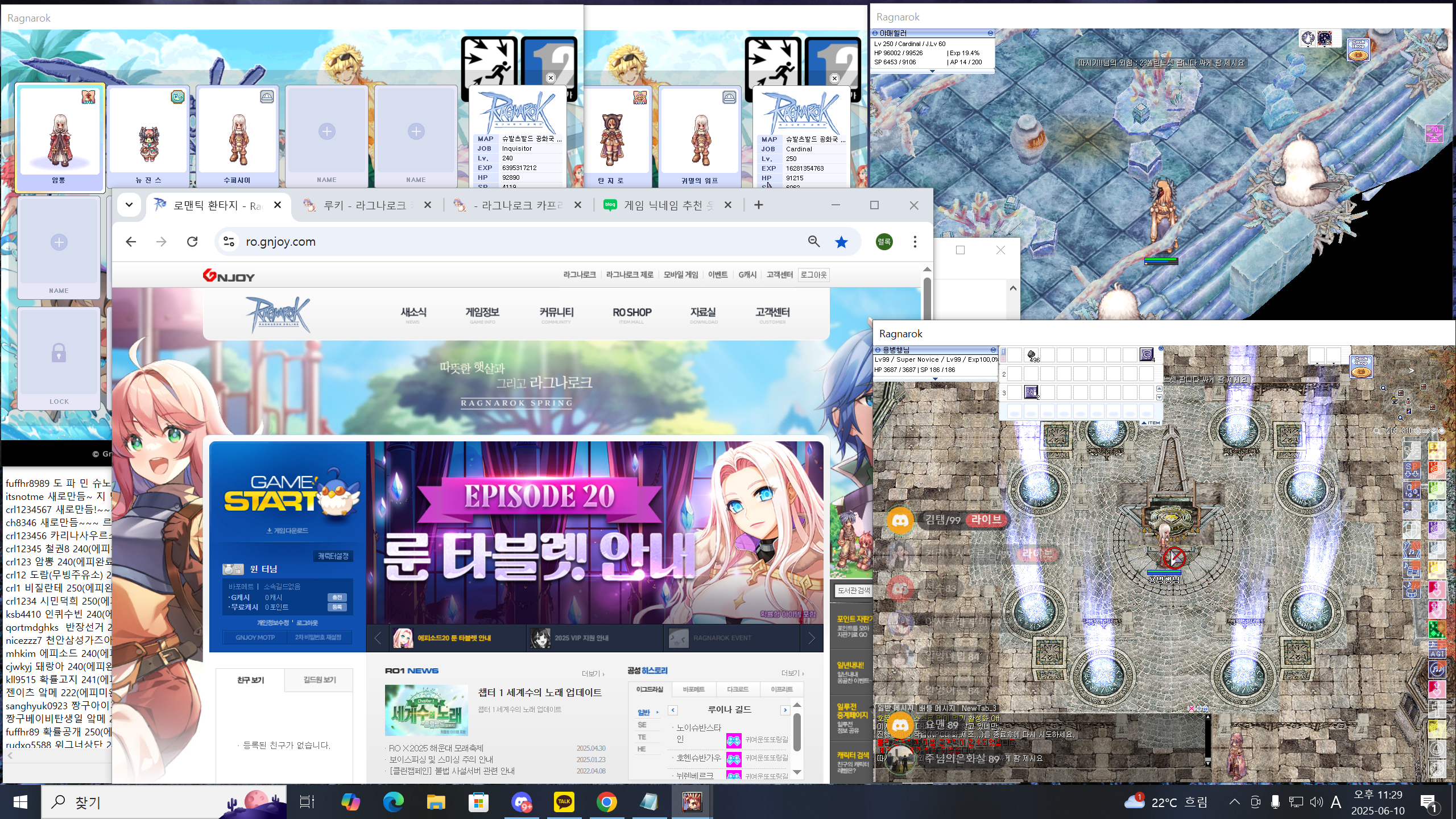Select 에피소드20 룬 타블렛 안내 banner thumbnail

pos(458,638)
